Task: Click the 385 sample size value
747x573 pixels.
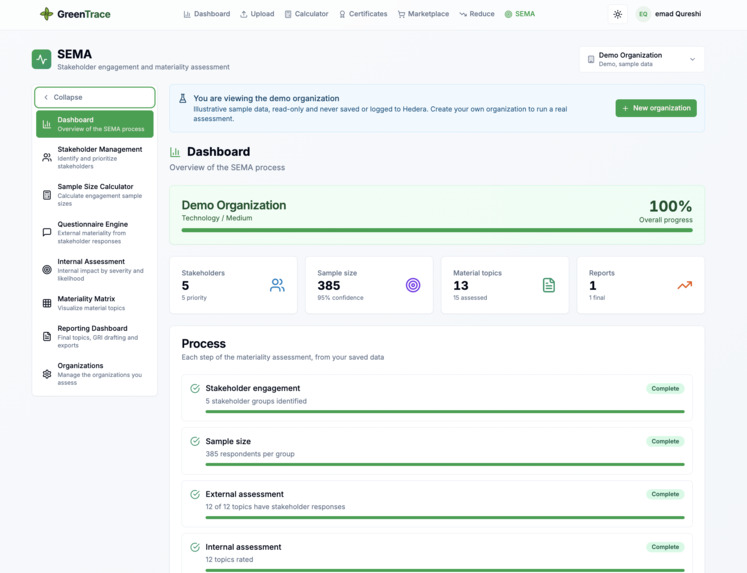Action: [329, 285]
